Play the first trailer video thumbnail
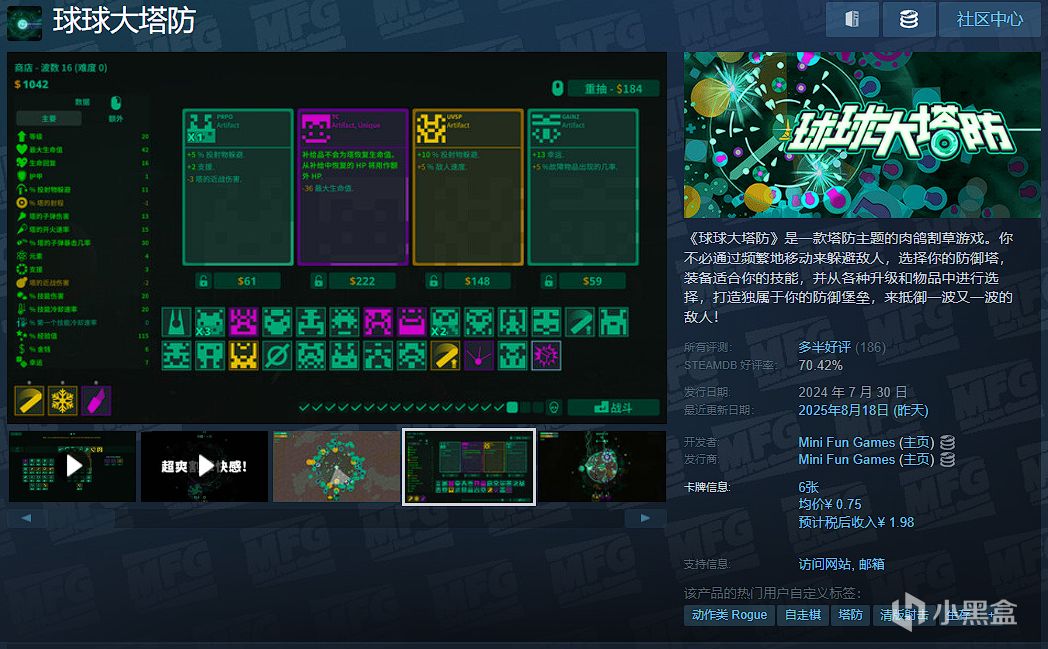1048x649 pixels. (x=72, y=466)
